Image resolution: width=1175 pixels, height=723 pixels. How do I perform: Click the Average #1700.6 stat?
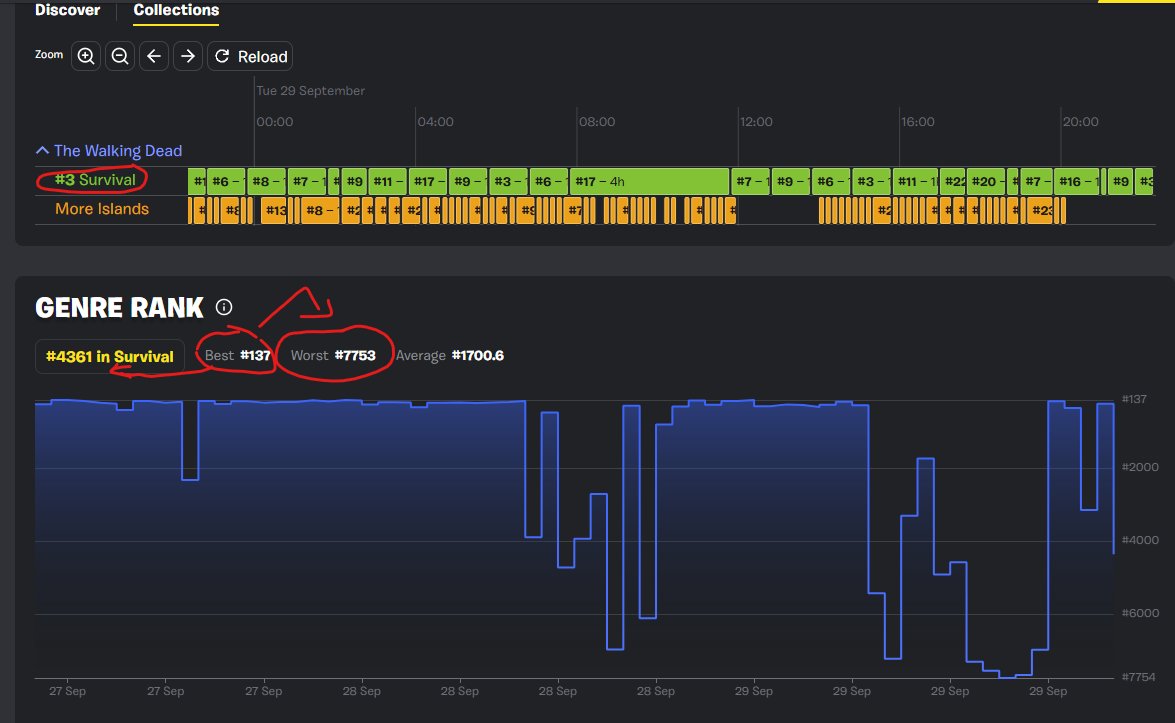tap(450, 355)
